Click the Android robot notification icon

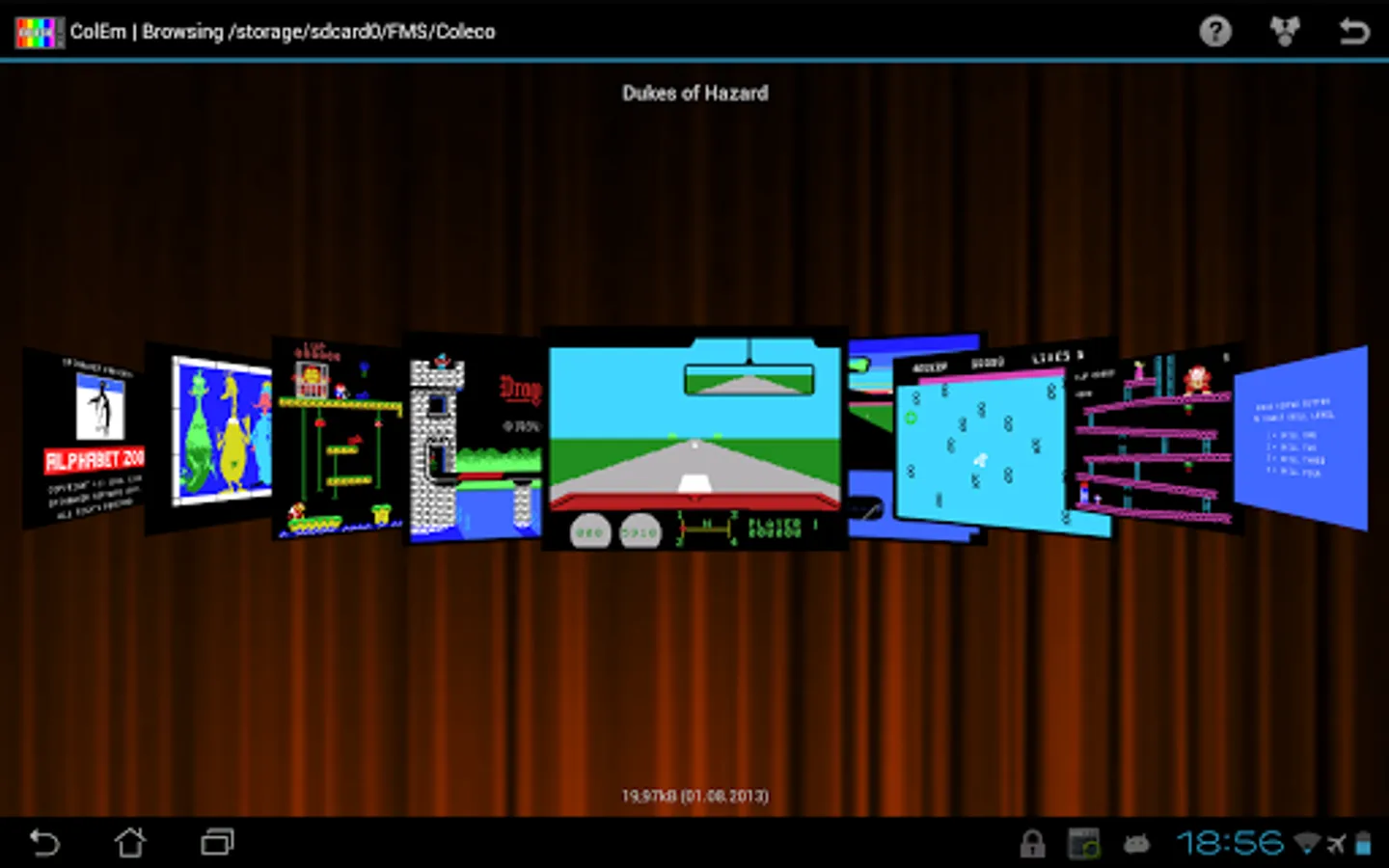[1137, 845]
